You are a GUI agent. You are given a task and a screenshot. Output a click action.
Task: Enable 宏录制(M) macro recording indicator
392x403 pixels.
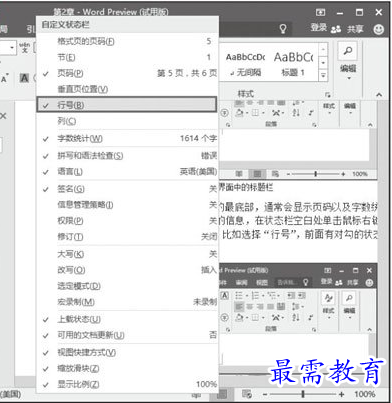pos(127,302)
